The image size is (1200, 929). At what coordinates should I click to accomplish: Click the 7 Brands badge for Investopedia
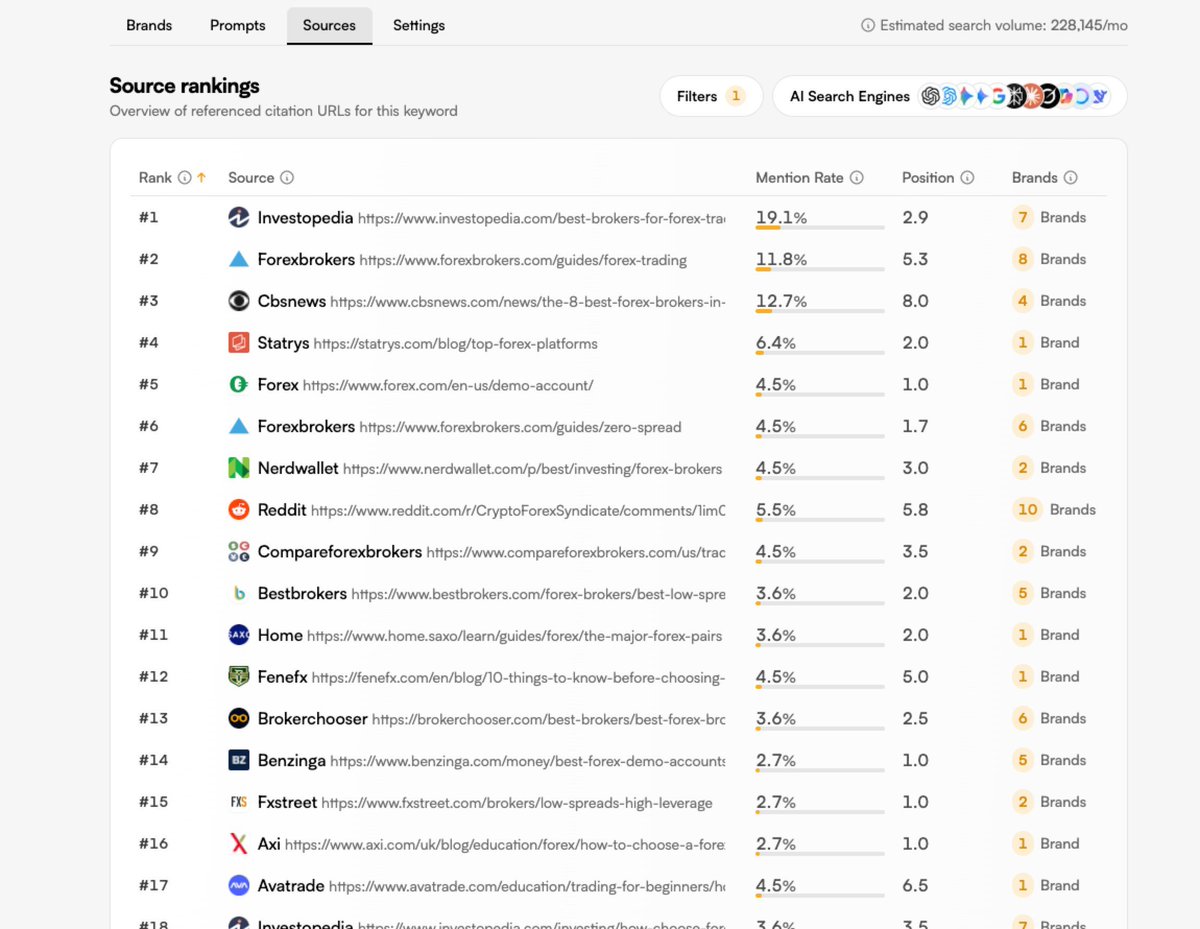[x=1049, y=217]
